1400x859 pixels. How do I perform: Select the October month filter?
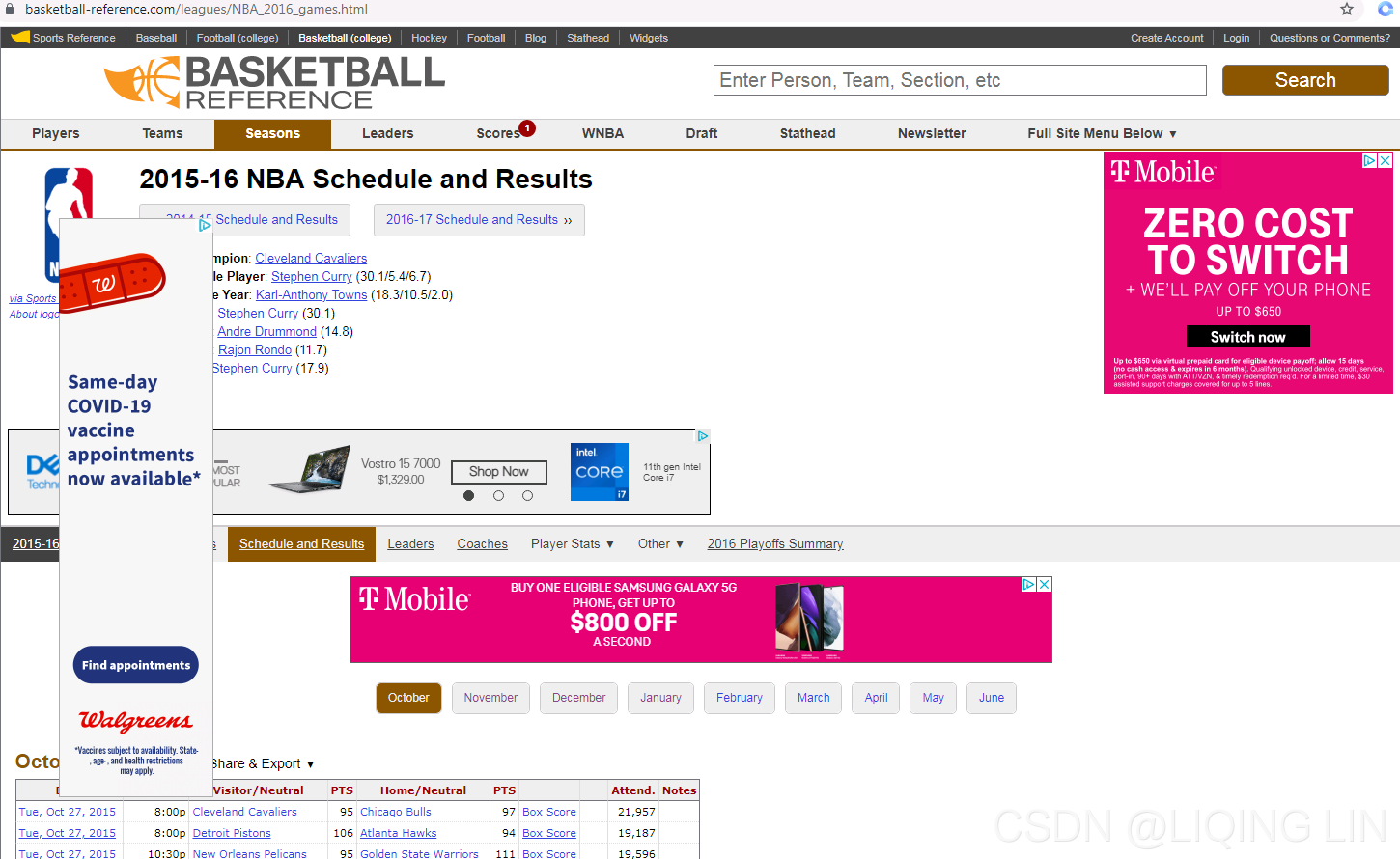click(408, 698)
